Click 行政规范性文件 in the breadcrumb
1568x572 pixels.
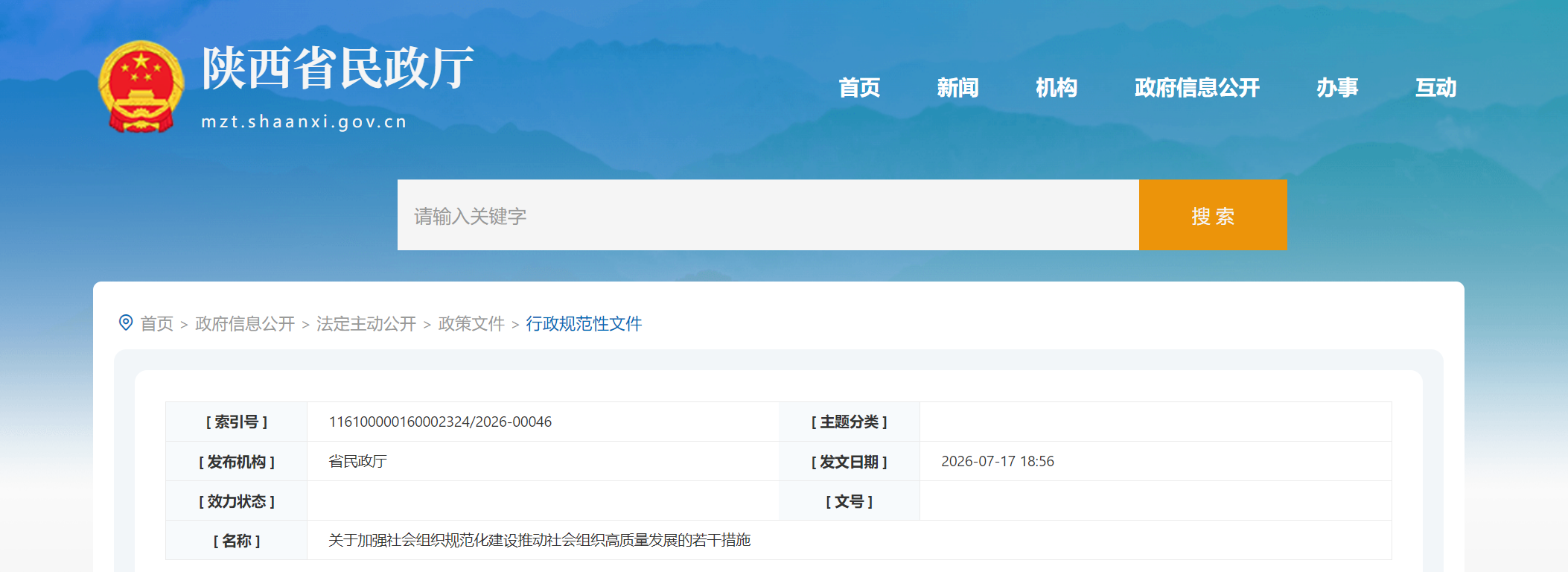(x=584, y=324)
